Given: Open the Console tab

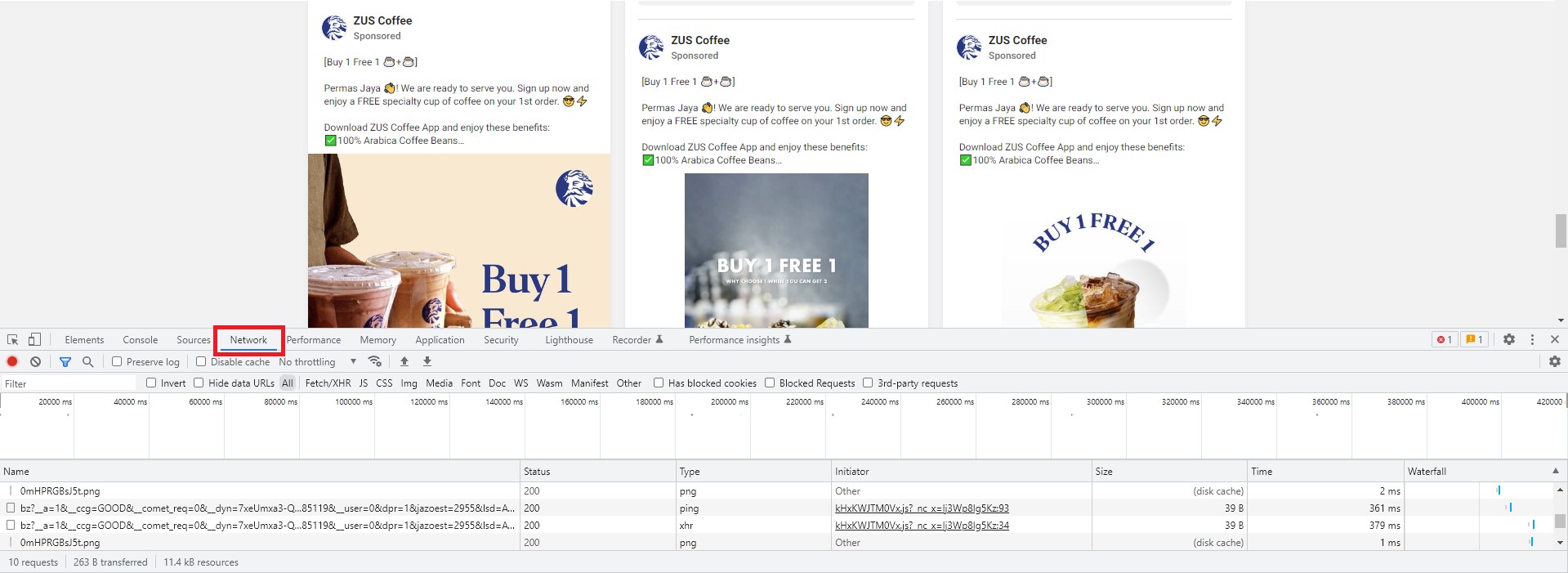Looking at the screenshot, I should pyautogui.click(x=141, y=340).
